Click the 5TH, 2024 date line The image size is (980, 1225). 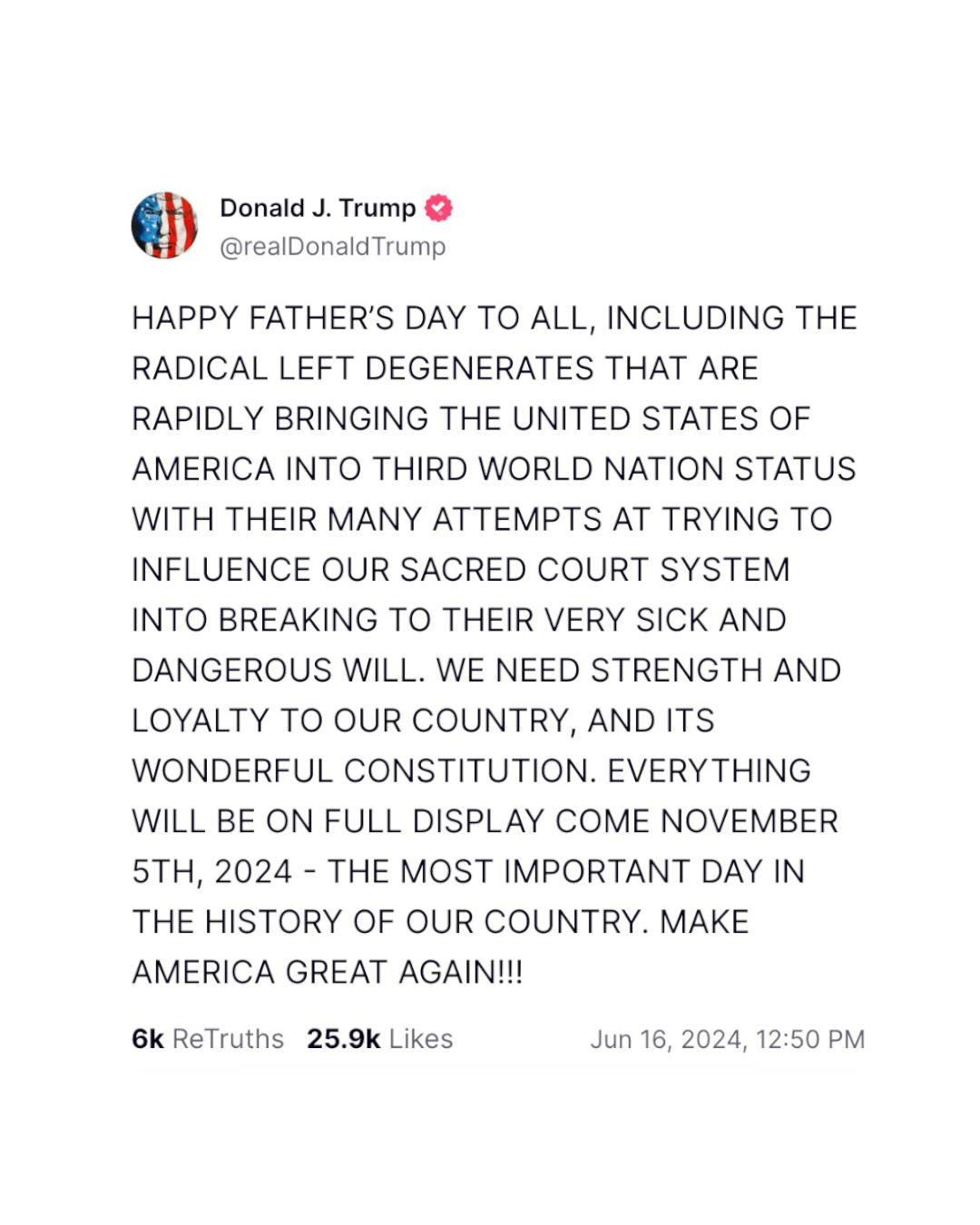468,871
